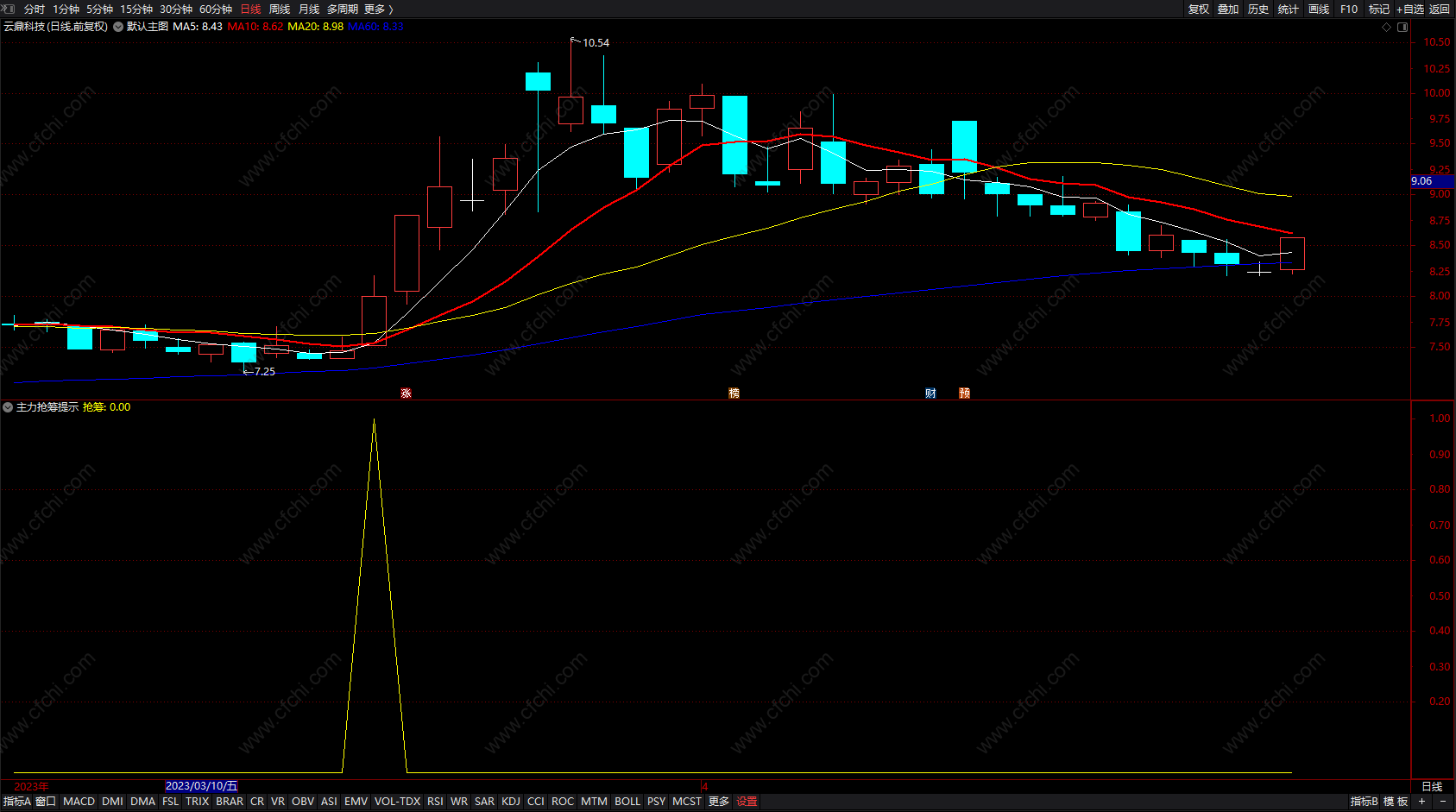Screen dimensions: 1456x812
Task: Select the OBV indicator
Action: [303, 802]
